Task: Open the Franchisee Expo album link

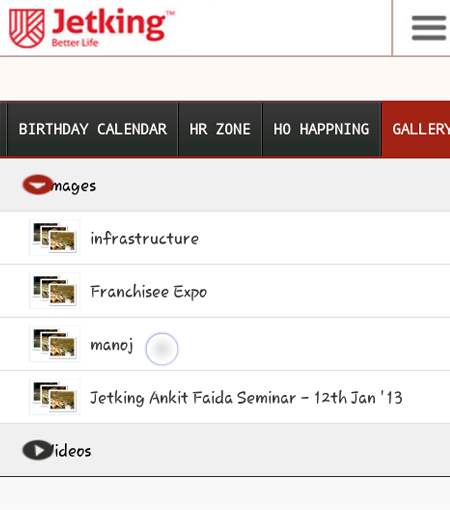Action: click(x=149, y=292)
